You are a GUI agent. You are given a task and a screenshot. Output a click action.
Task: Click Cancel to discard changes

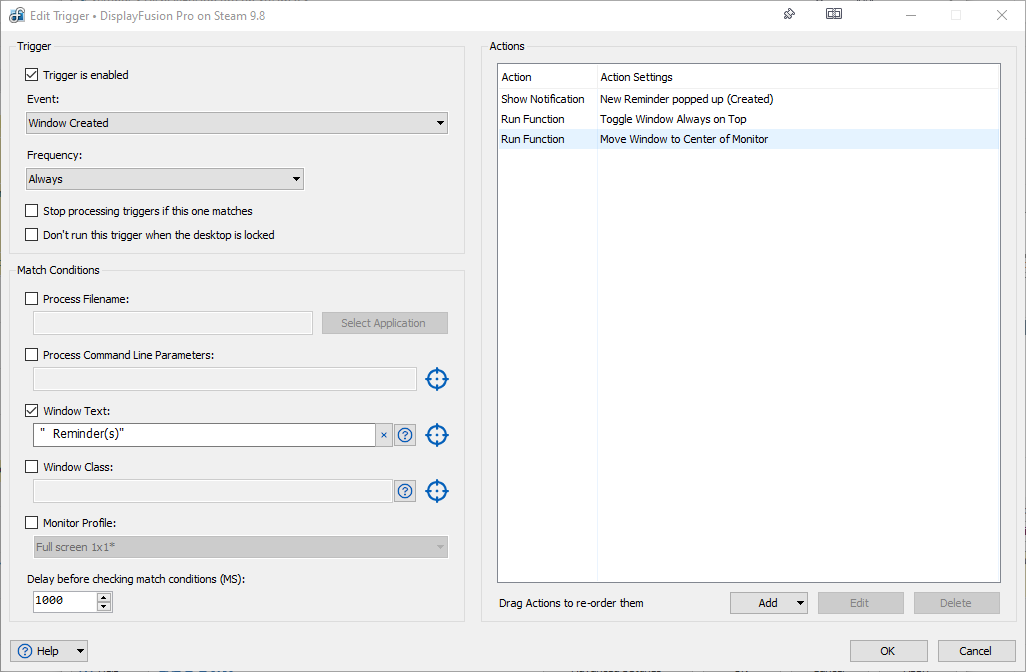tap(975, 651)
